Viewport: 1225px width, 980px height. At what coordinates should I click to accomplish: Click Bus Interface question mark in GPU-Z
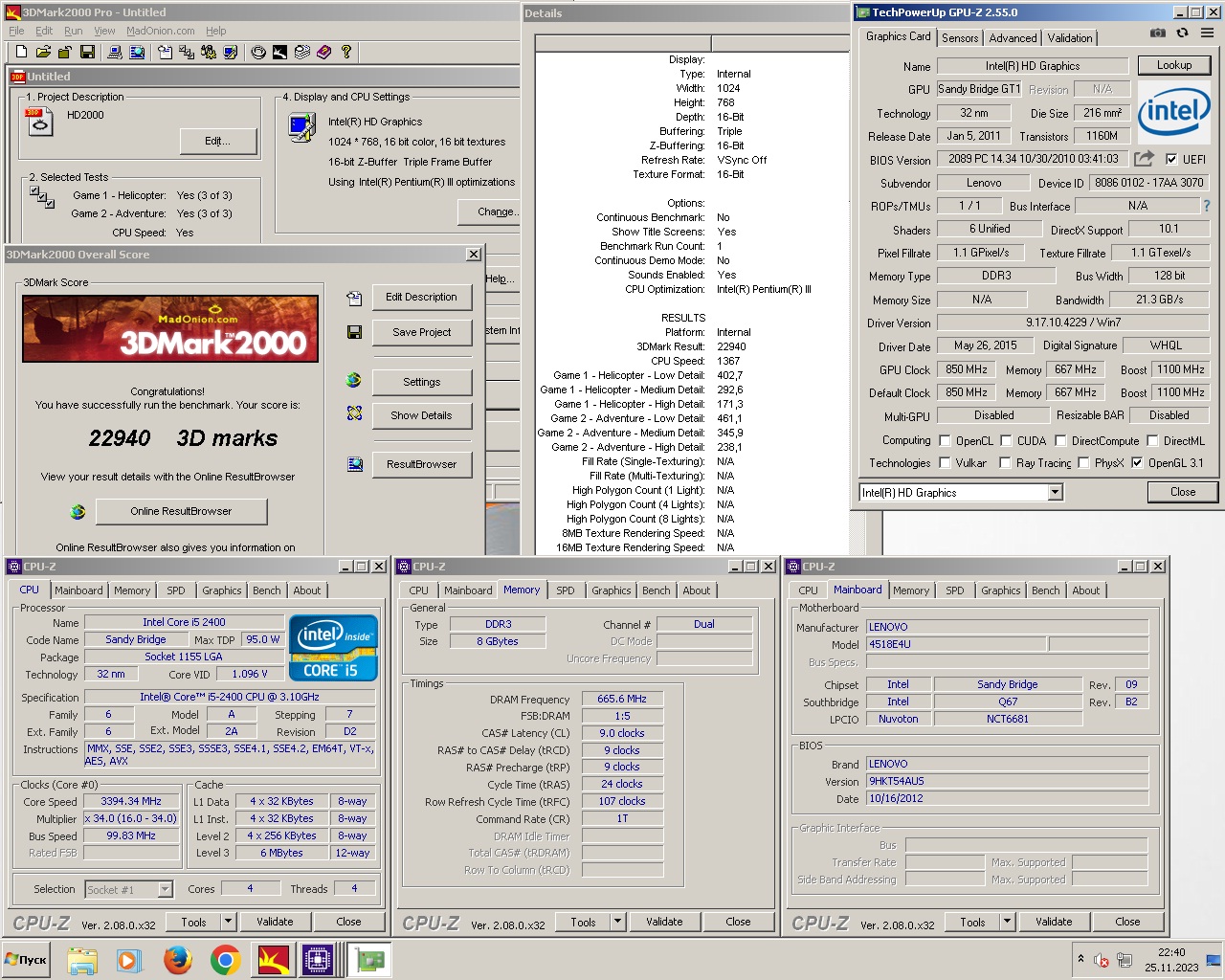coord(1206,206)
